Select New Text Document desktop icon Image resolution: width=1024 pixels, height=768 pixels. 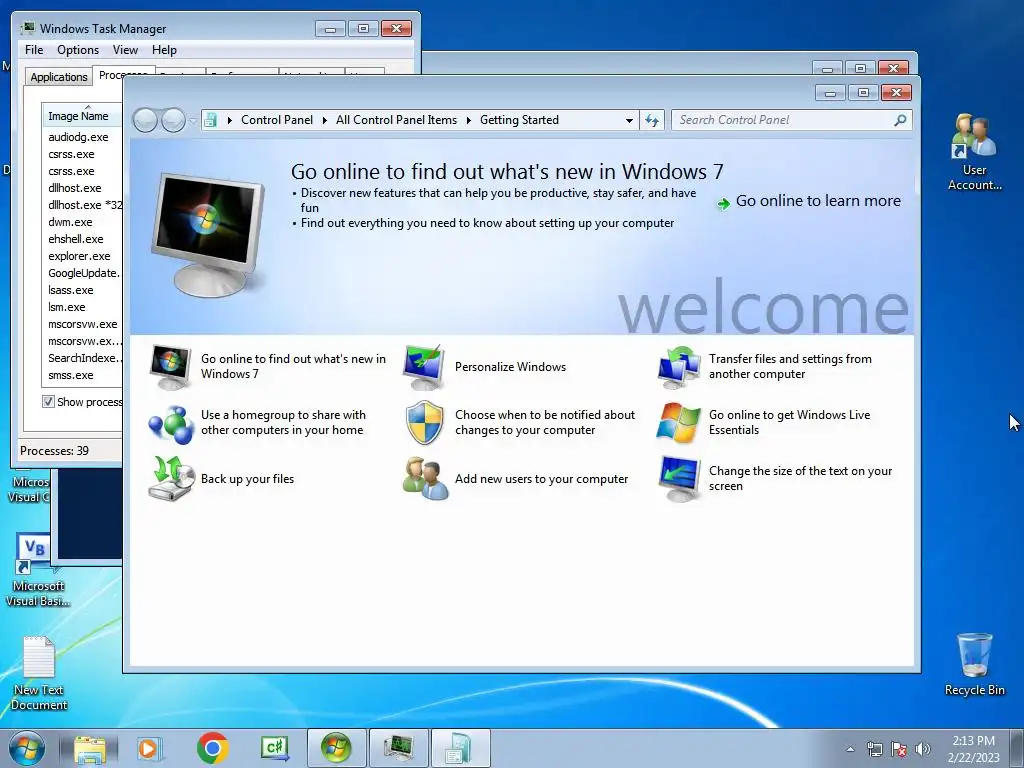tap(39, 673)
